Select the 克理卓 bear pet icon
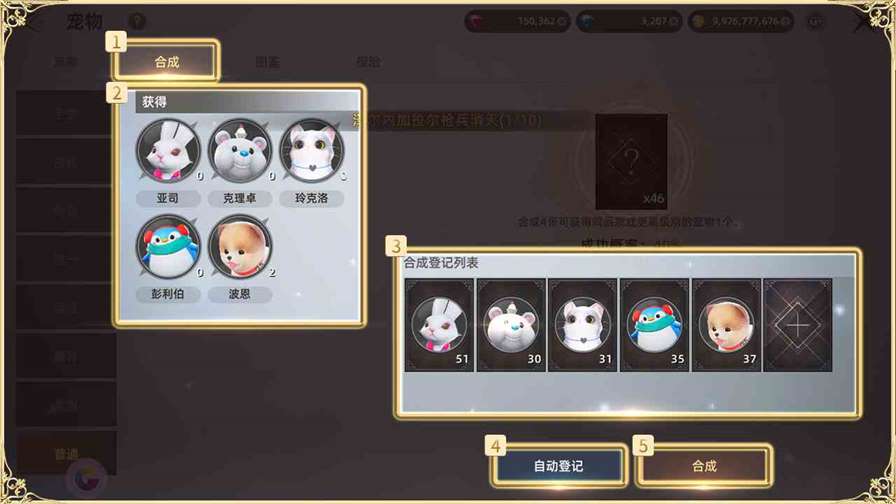The height and width of the screenshot is (504, 896). [x=239, y=151]
